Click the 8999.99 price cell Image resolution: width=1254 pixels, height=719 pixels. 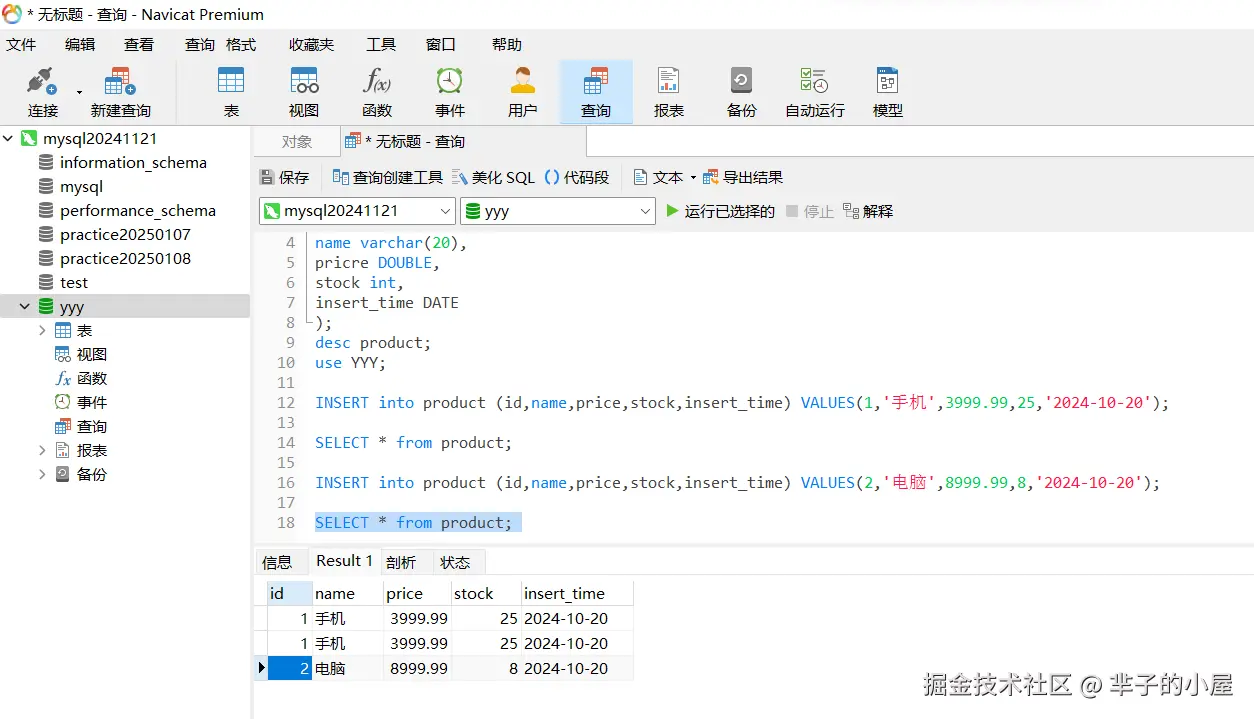point(417,668)
